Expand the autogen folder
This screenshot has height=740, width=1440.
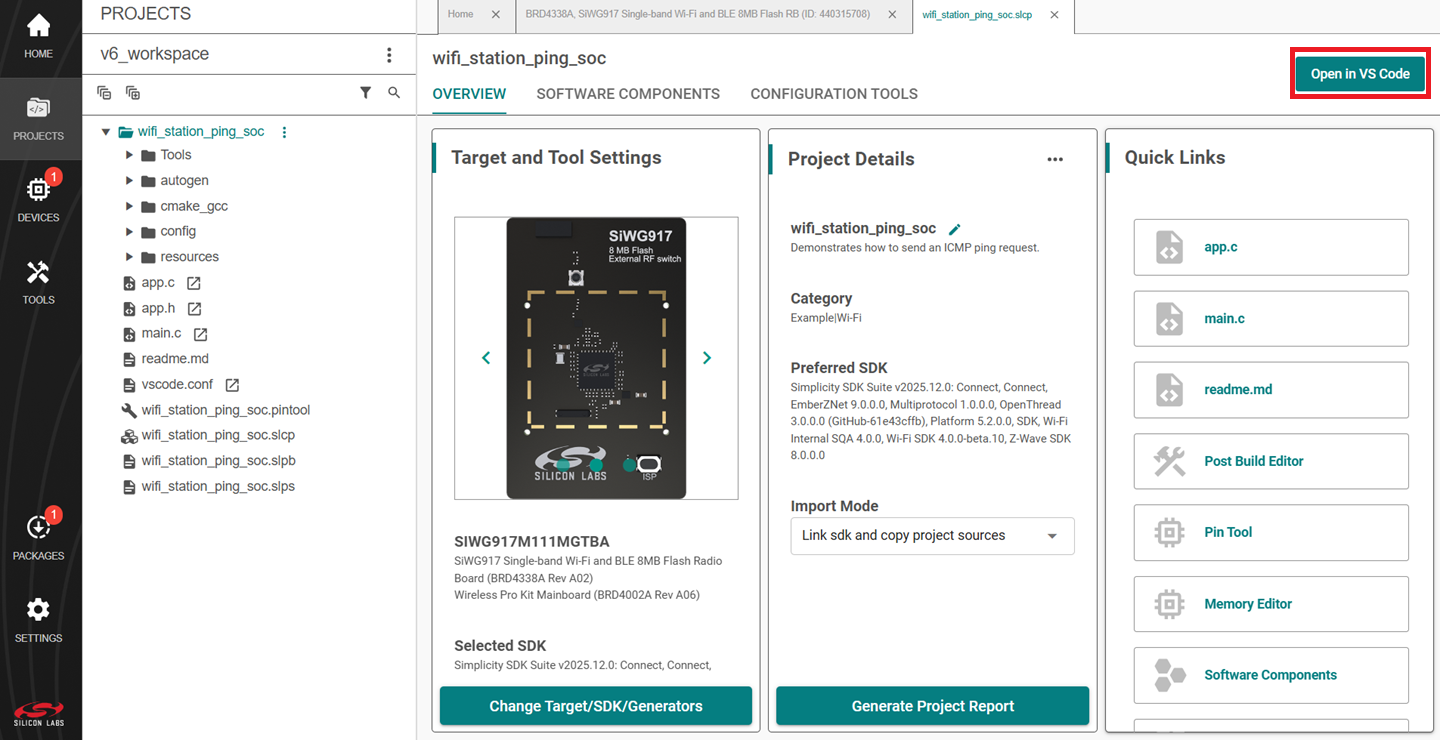click(x=129, y=181)
